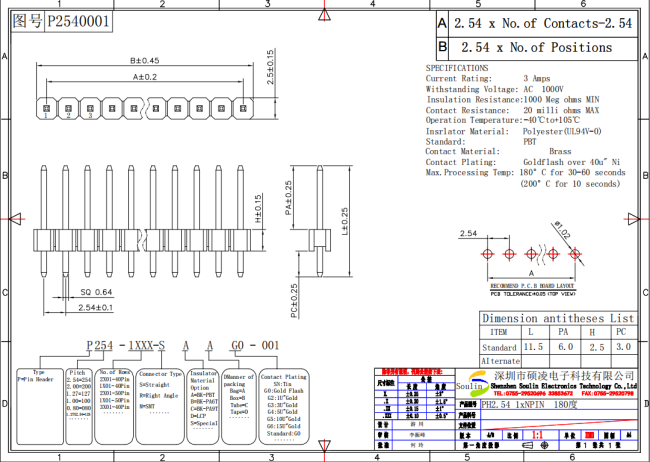Click the SQ 0.64 pin dimension label
This screenshot has width=650, height=462.
click(97, 291)
